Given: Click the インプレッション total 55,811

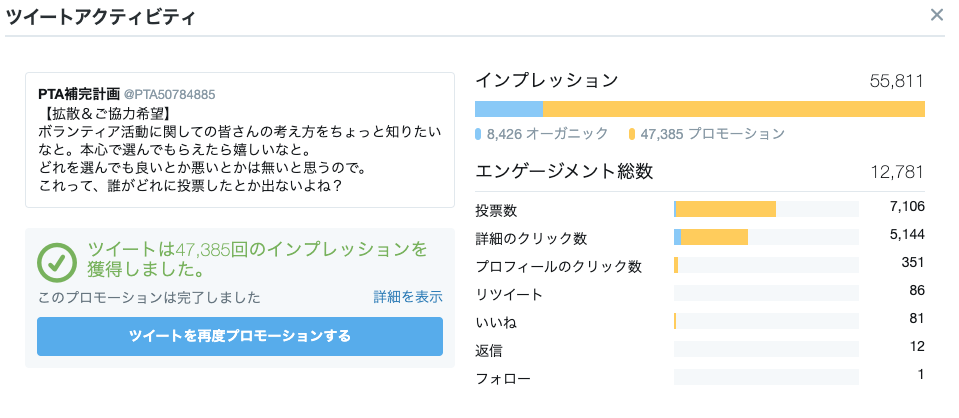Looking at the screenshot, I should (x=896, y=82).
